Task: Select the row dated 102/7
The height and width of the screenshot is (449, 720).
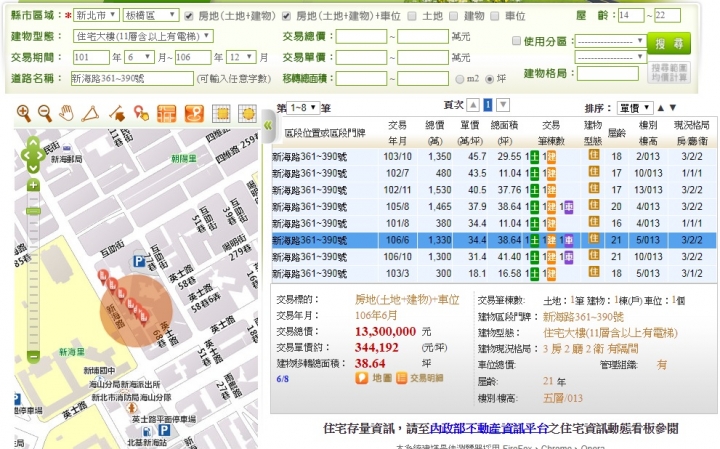Action: (x=494, y=174)
